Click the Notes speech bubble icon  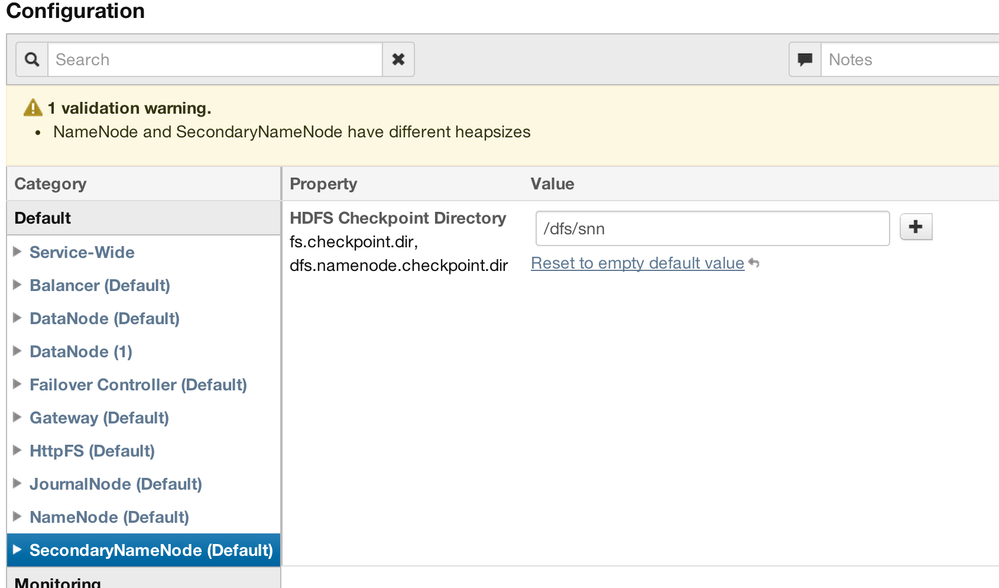(x=805, y=60)
